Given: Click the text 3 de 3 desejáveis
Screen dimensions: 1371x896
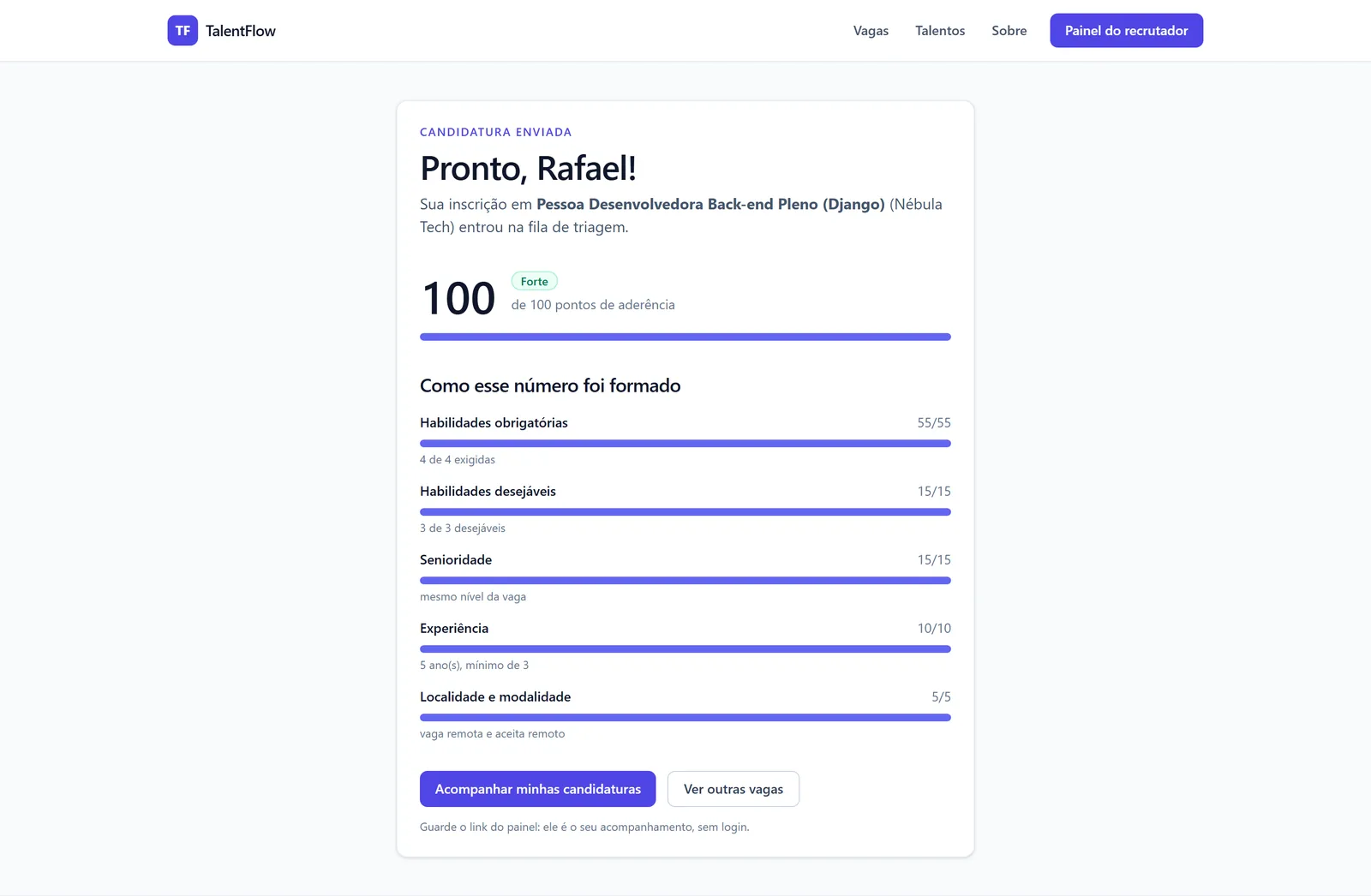Looking at the screenshot, I should 463,529.
